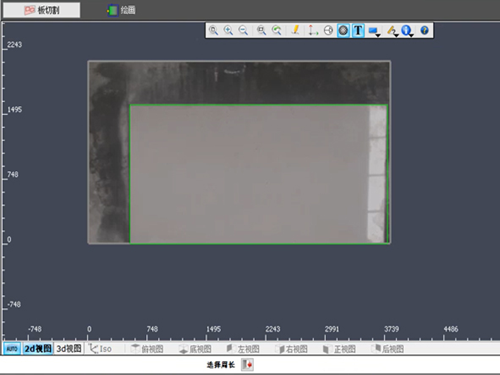
Task: Click the 板切割 button
Action: pos(42,10)
